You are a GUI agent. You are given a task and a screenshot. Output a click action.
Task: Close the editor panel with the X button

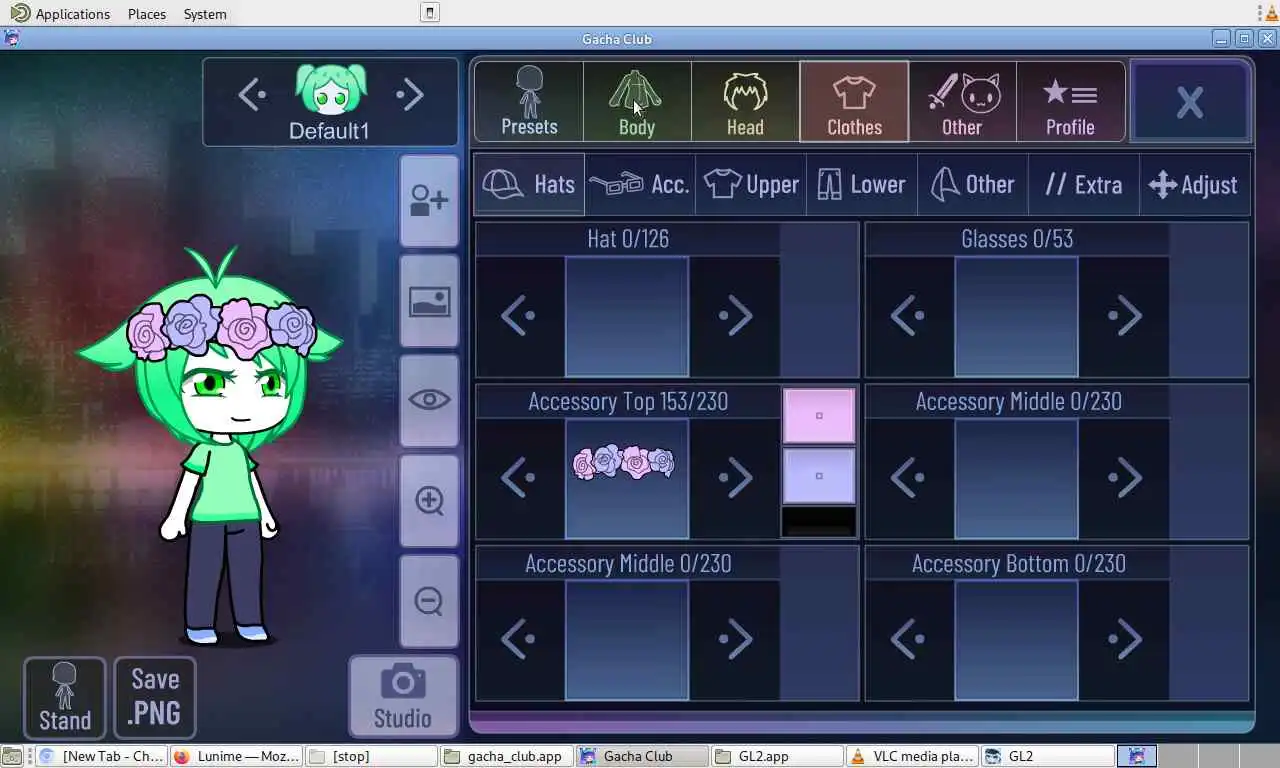click(x=1190, y=102)
